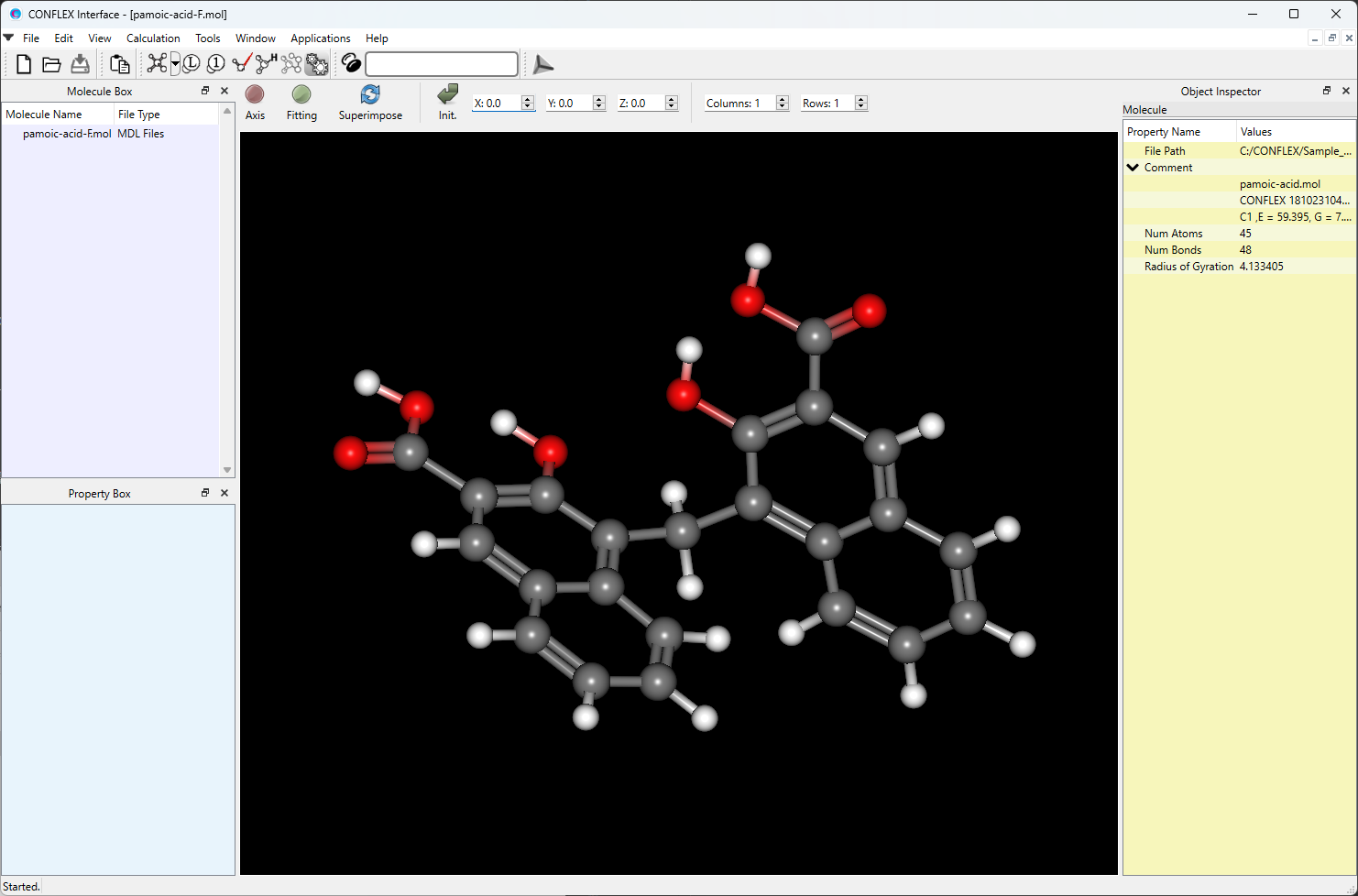Open the molecule display style dropdown arrow

coord(175,64)
